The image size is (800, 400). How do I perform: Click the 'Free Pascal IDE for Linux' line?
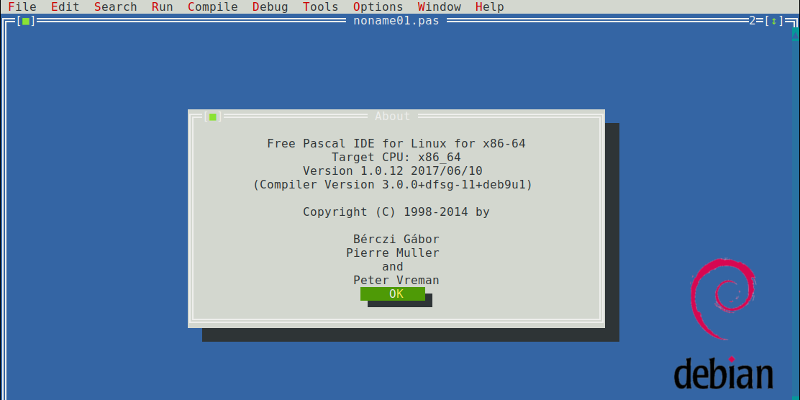[396, 144]
